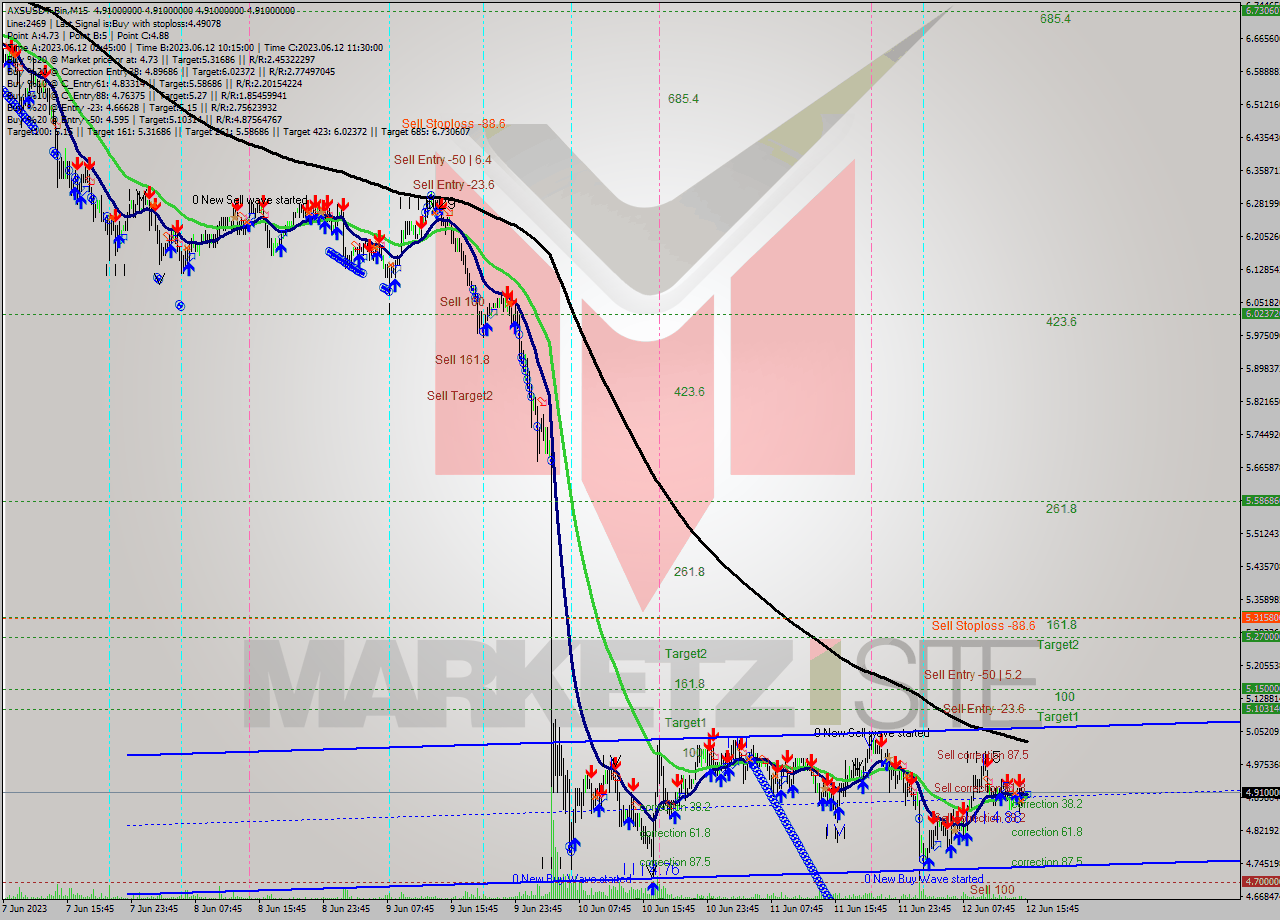Click the 'Sell Entry -50 | 5.2' label
1280x920 pixels.
pos(973,675)
